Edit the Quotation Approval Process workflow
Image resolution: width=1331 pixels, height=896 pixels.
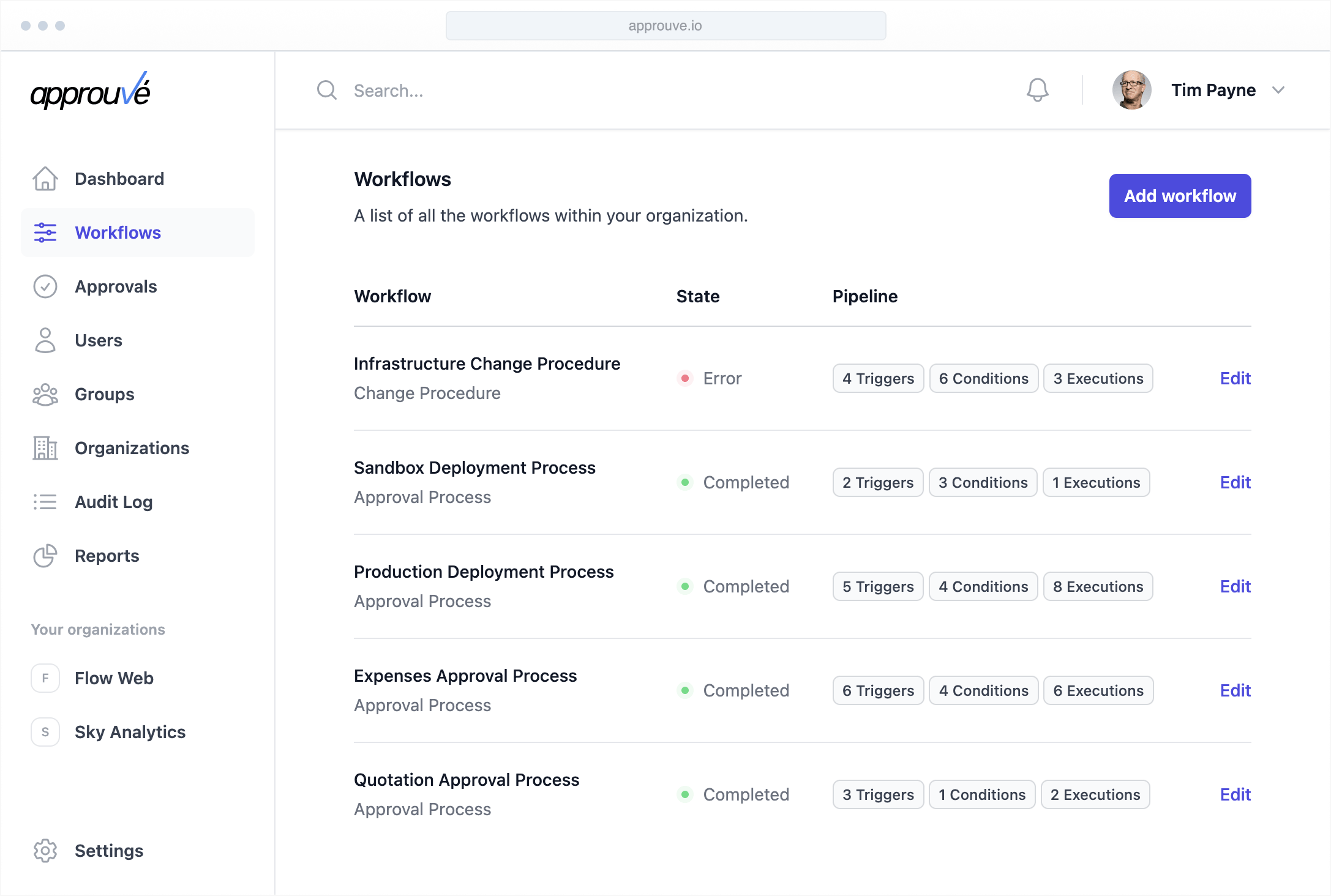1235,794
